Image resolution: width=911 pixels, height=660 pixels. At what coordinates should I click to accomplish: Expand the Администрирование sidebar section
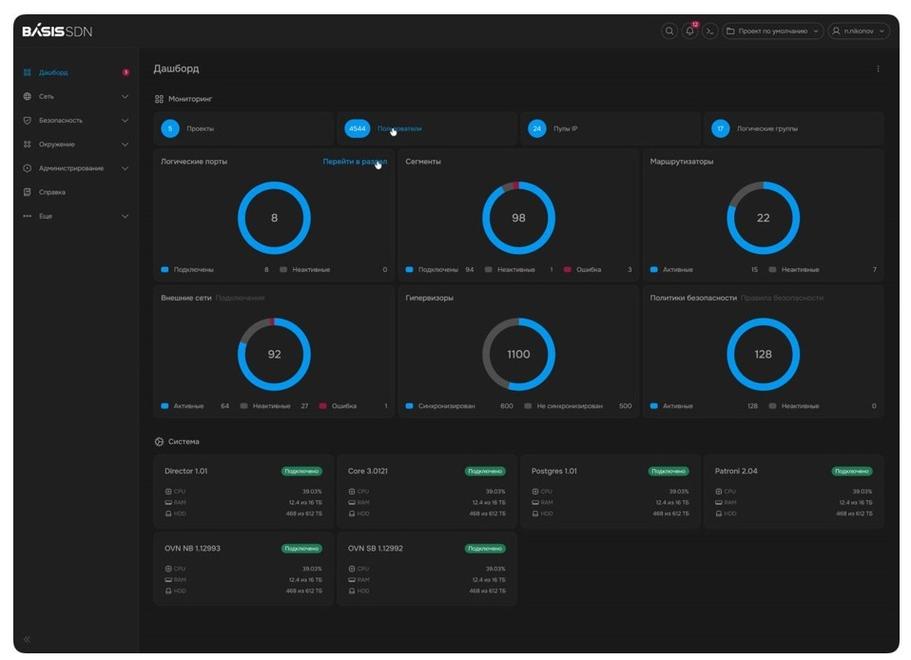point(76,168)
